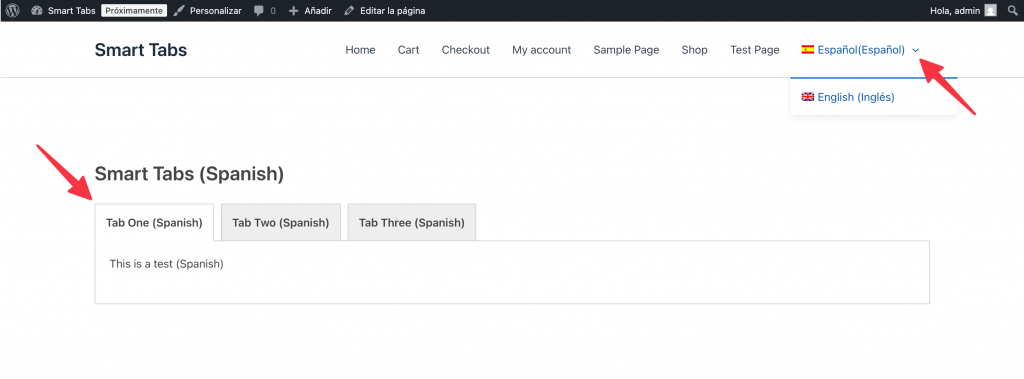Switch to Tab Three (Spanish)

pyautogui.click(x=411, y=223)
